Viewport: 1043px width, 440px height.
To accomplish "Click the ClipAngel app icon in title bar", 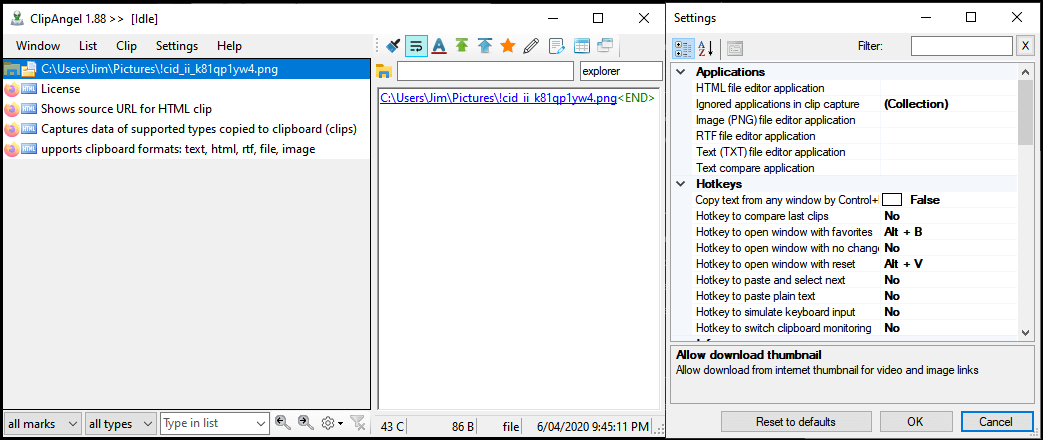I will tap(17, 18).
